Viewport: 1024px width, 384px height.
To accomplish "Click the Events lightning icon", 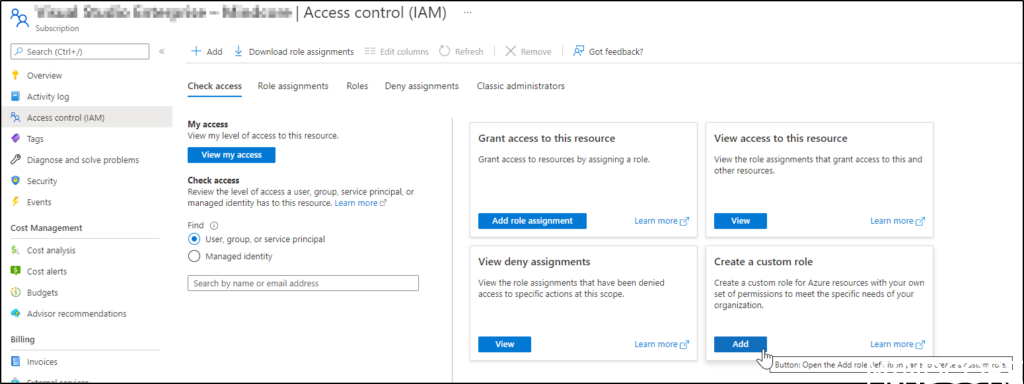I will pyautogui.click(x=16, y=202).
